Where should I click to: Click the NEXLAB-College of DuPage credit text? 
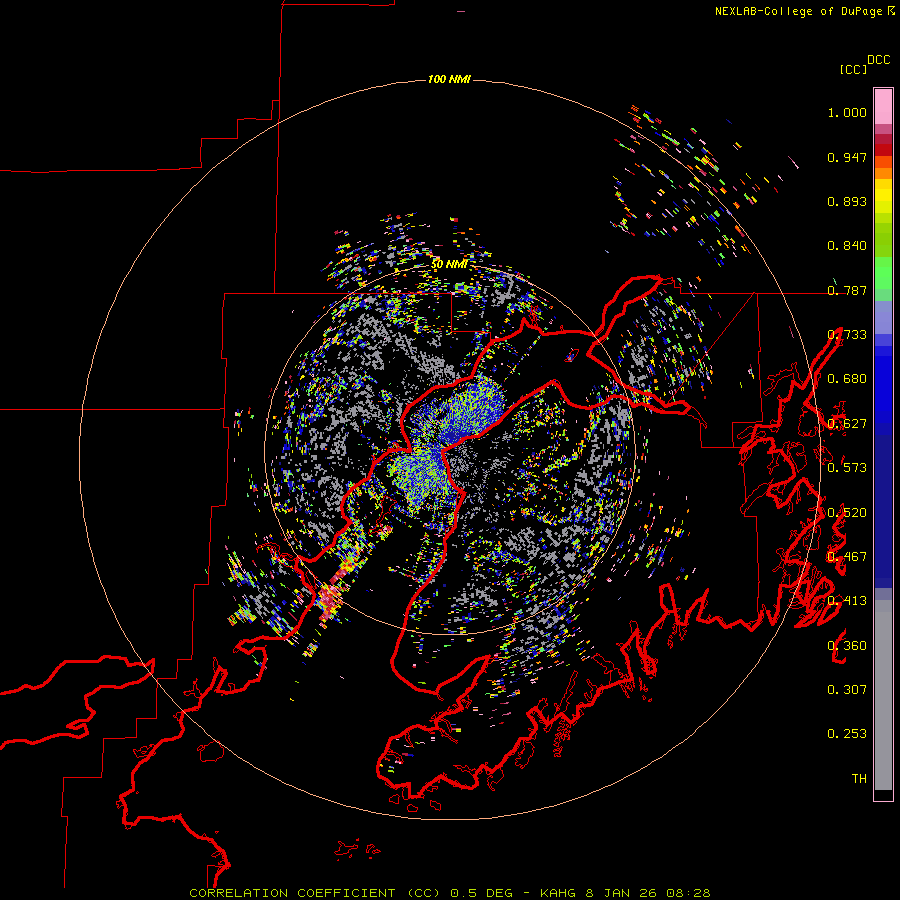[x=798, y=11]
